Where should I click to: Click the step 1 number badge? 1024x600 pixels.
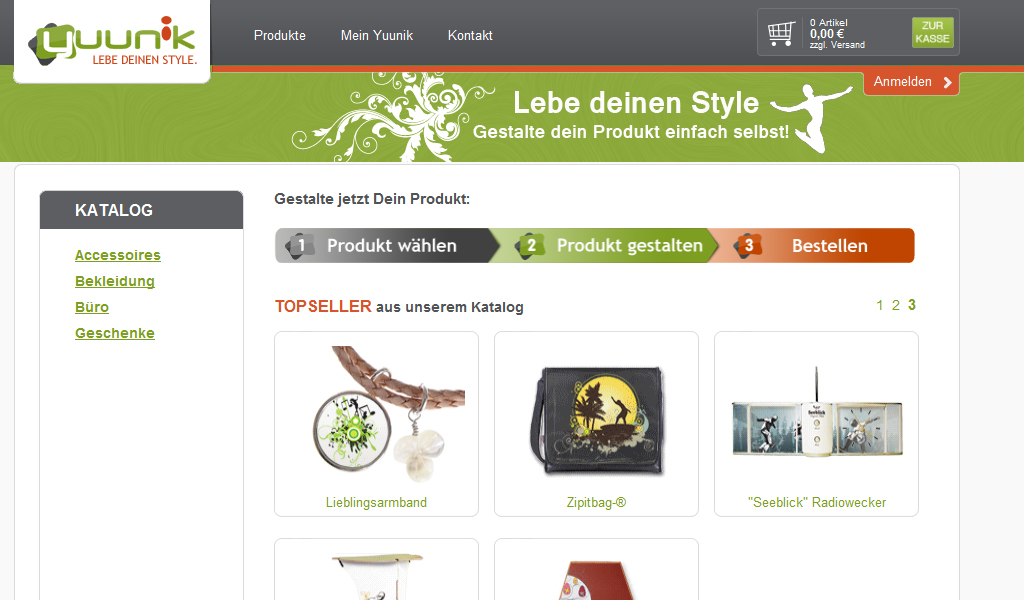(x=300, y=246)
